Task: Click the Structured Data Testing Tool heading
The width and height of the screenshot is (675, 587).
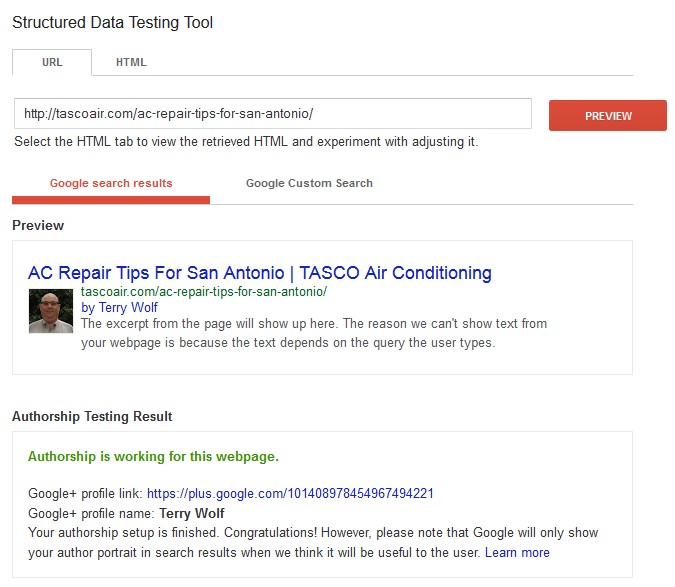Action: click(x=113, y=22)
